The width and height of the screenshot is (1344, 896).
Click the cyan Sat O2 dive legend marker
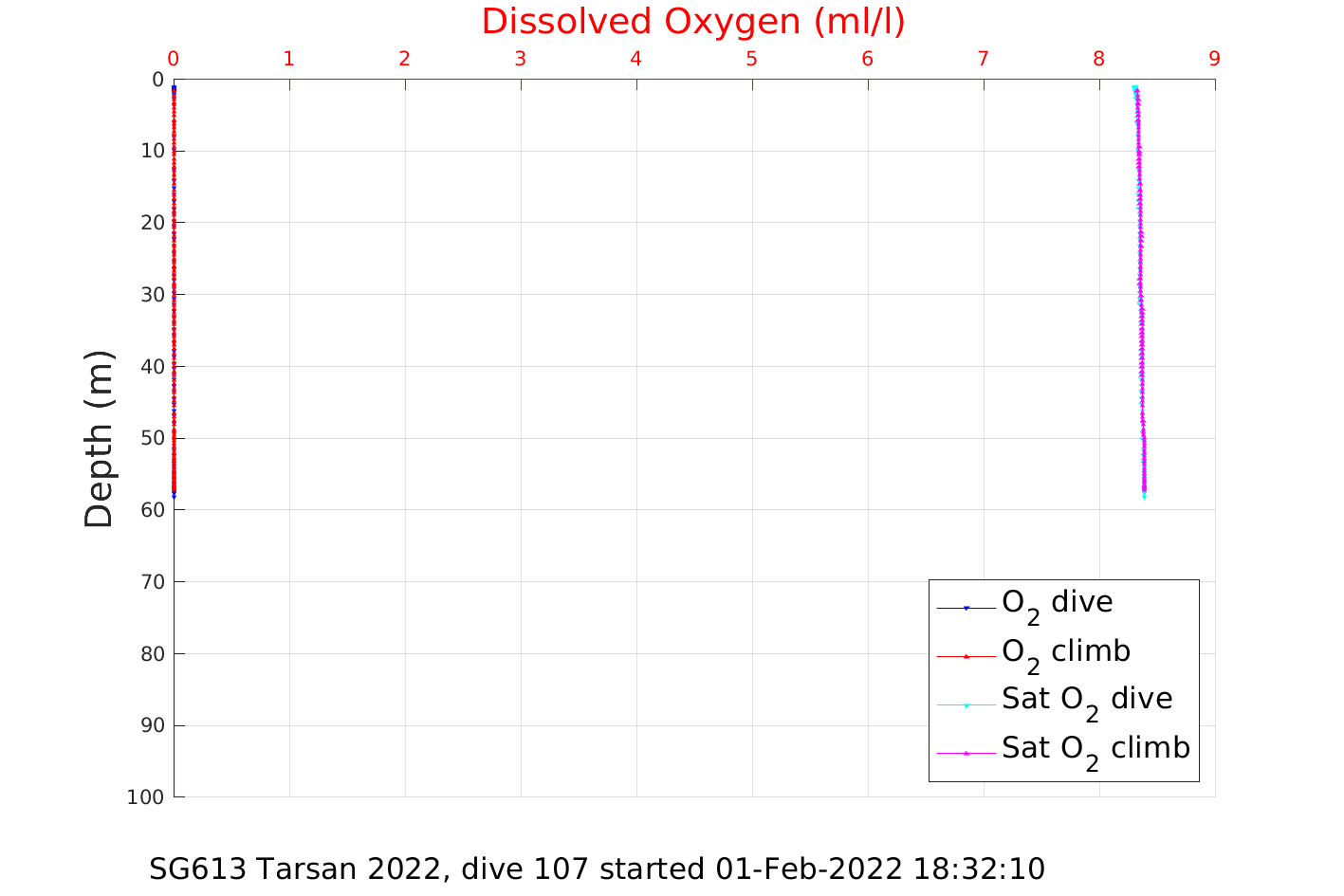tap(967, 705)
